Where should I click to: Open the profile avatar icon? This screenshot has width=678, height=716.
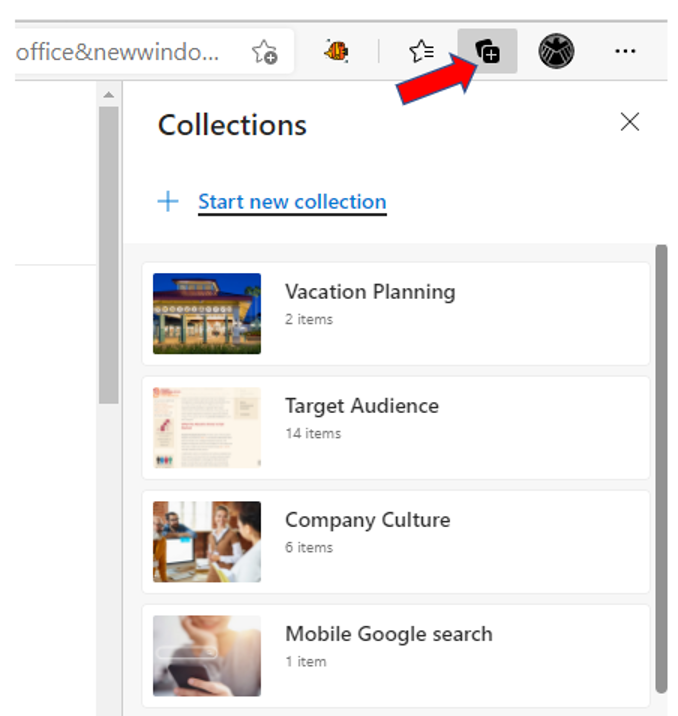click(x=556, y=51)
